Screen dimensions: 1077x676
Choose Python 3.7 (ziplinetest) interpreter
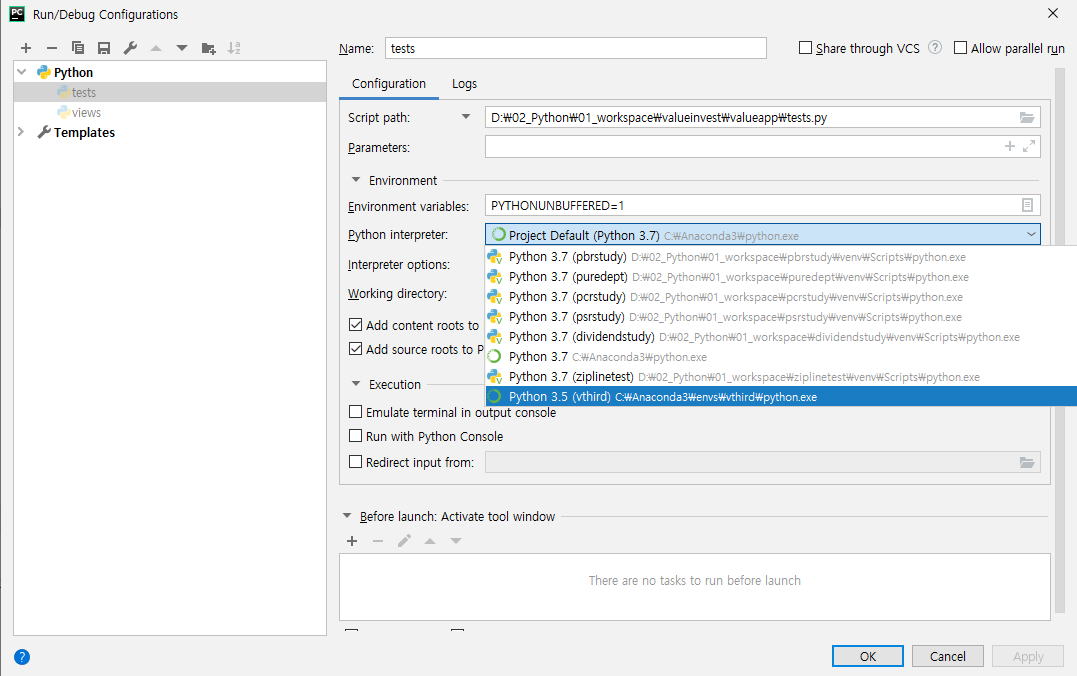(781, 376)
